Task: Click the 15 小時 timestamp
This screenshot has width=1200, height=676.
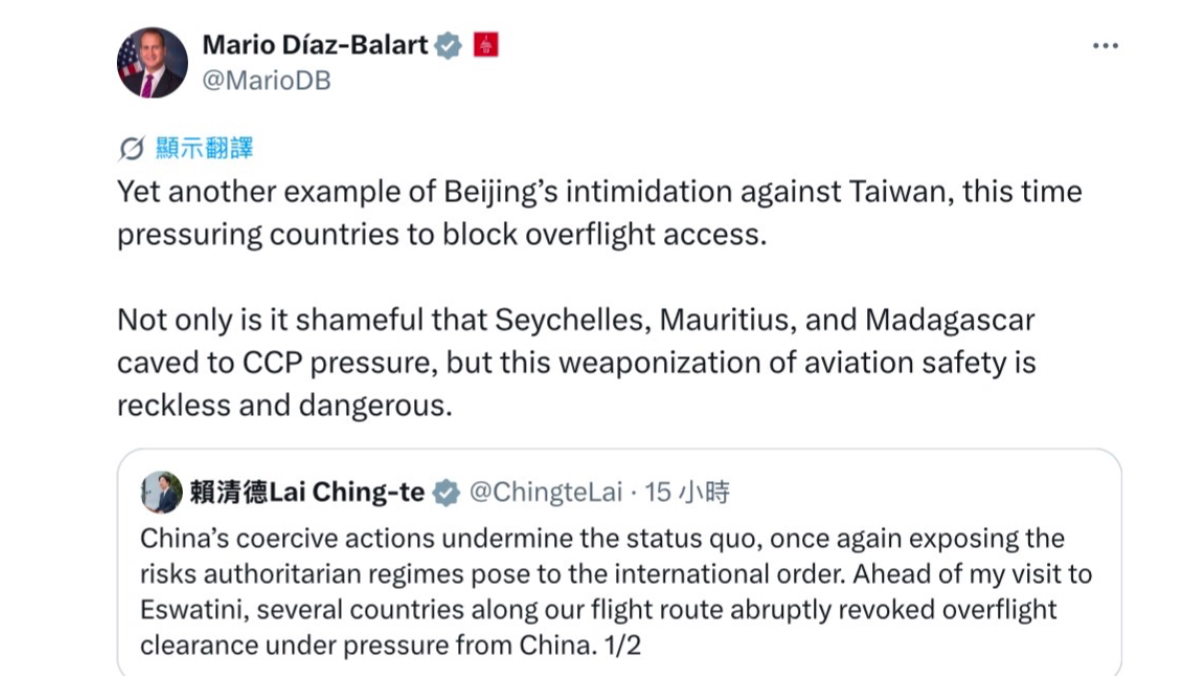Action: 687,492
